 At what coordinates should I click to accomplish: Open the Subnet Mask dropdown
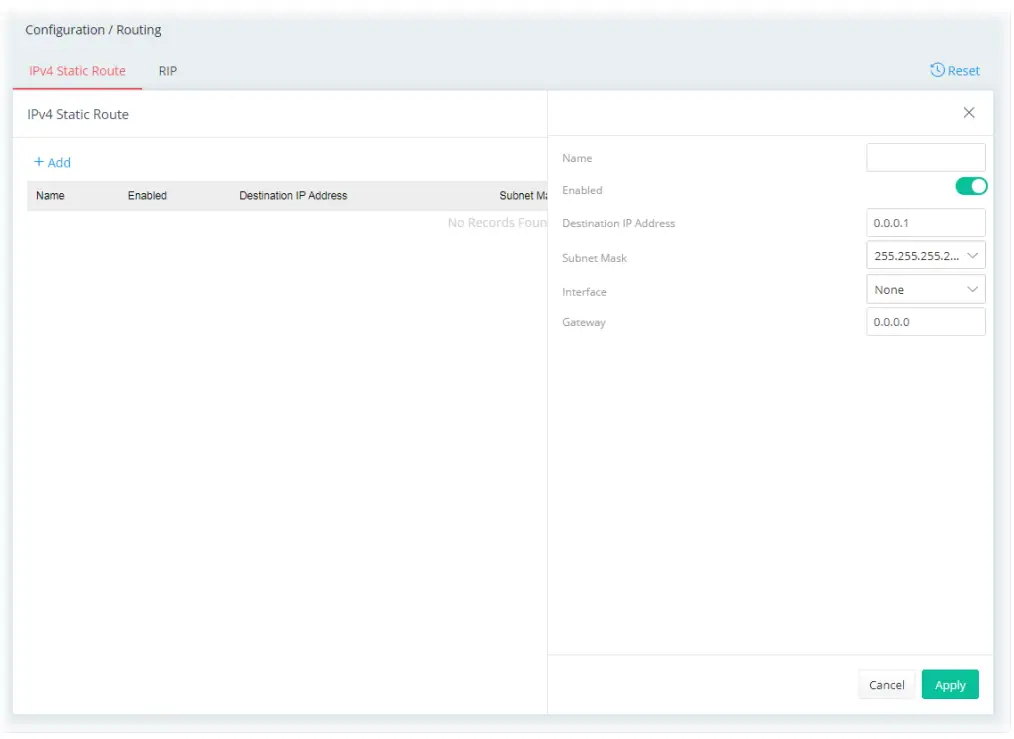[x=925, y=255]
